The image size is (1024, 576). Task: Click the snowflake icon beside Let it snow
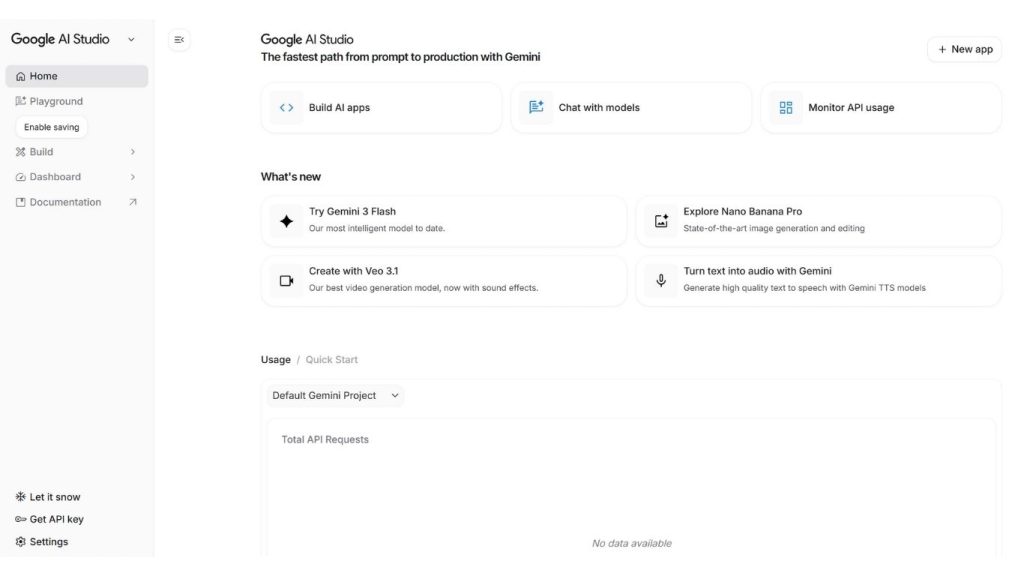(x=19, y=496)
